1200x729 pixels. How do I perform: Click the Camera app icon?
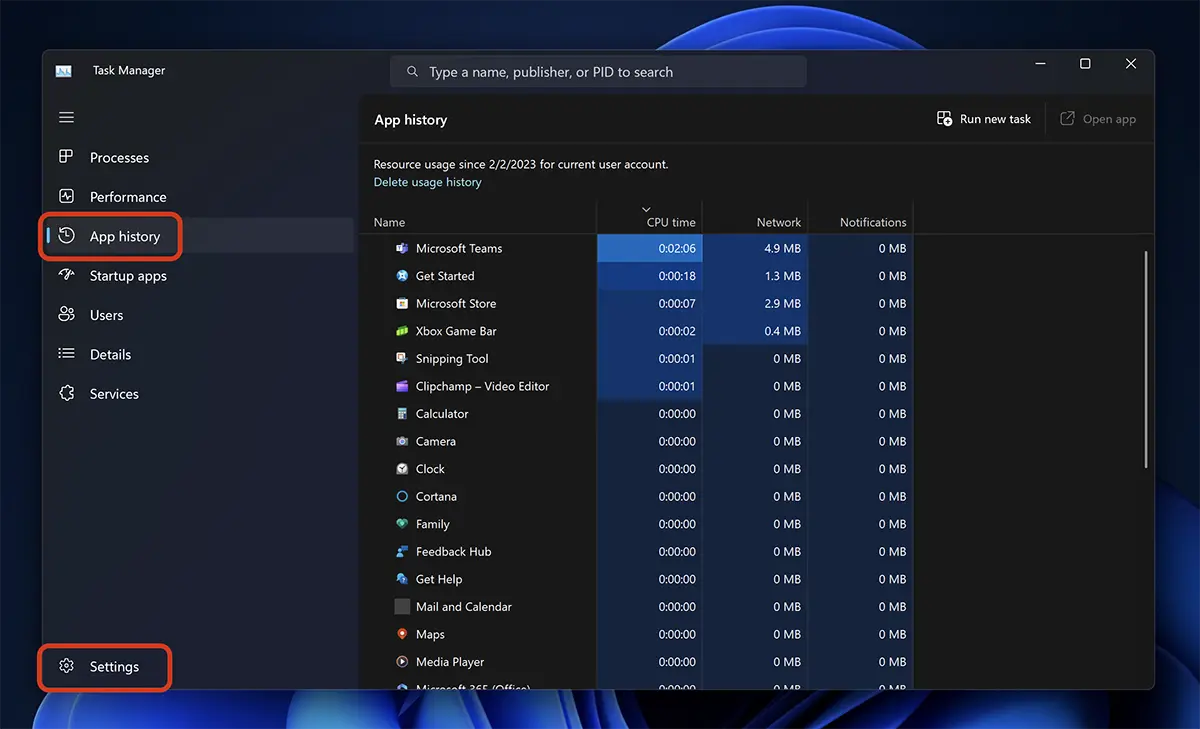coord(402,441)
